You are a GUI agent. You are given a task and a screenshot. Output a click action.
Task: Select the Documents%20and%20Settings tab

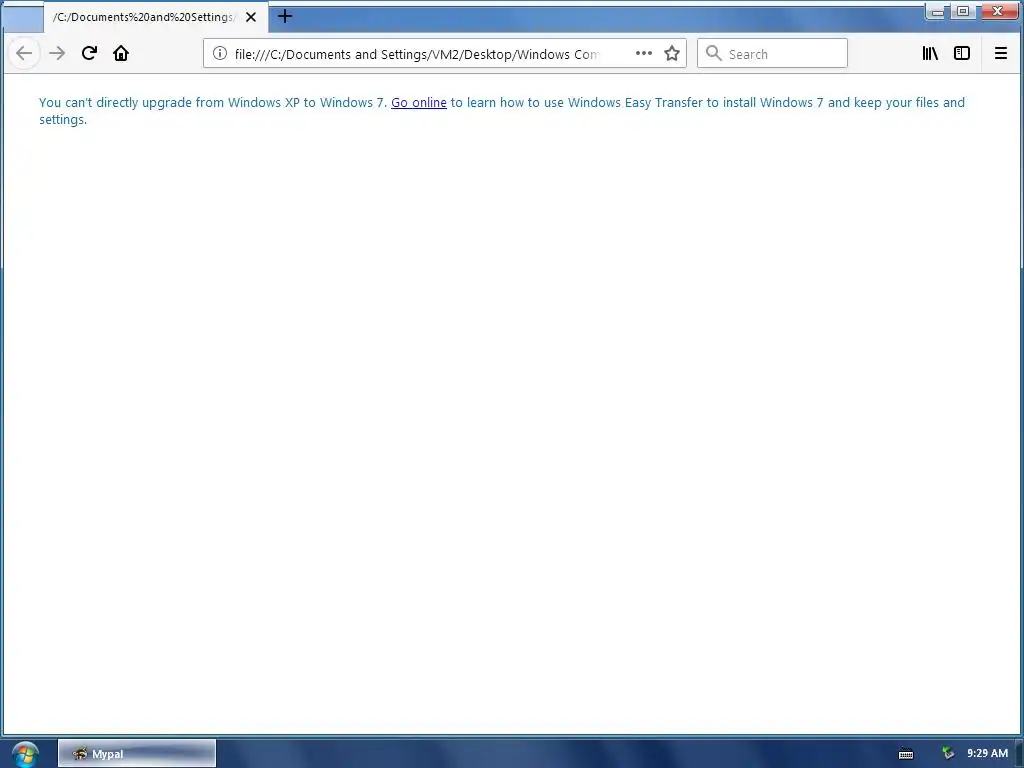[x=156, y=17]
